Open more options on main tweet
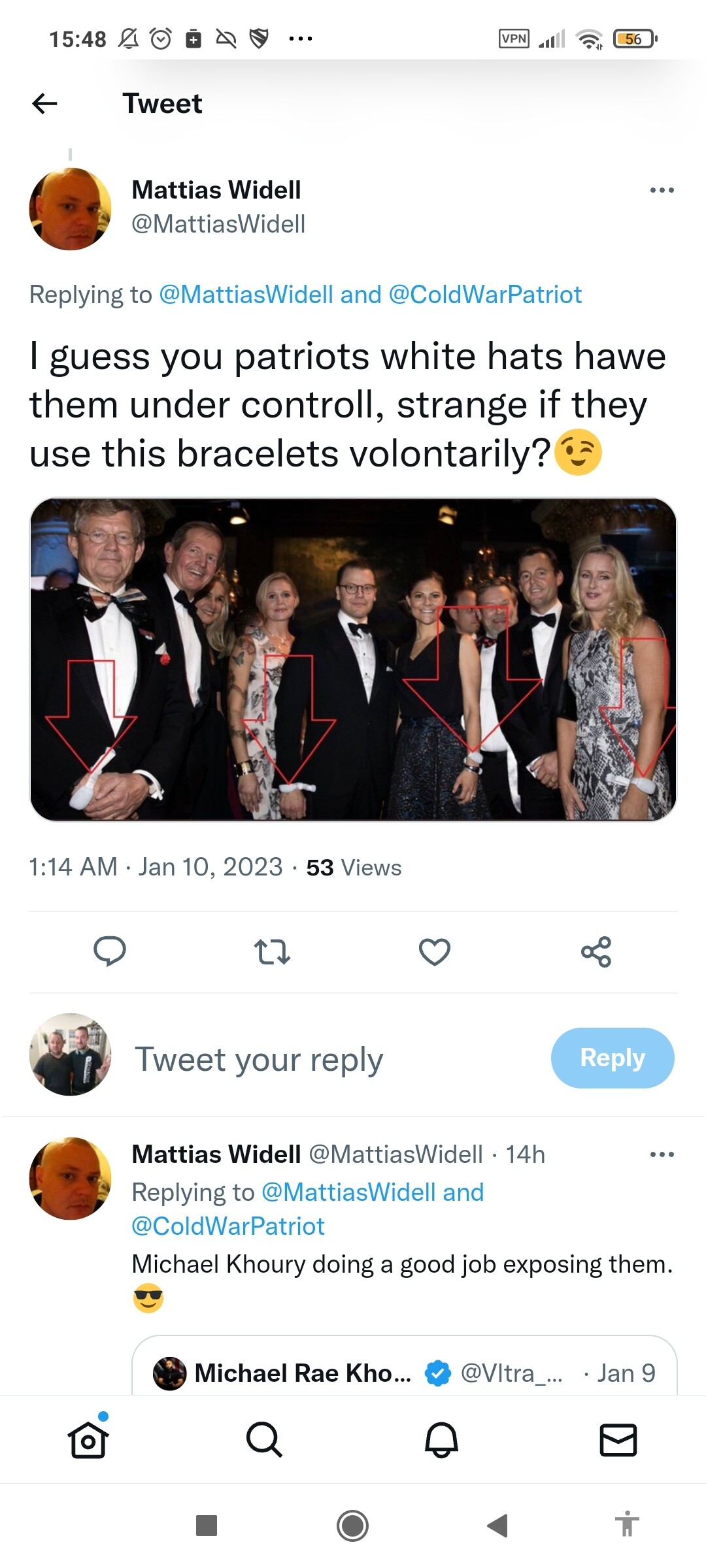The image size is (706, 1568). click(x=662, y=190)
